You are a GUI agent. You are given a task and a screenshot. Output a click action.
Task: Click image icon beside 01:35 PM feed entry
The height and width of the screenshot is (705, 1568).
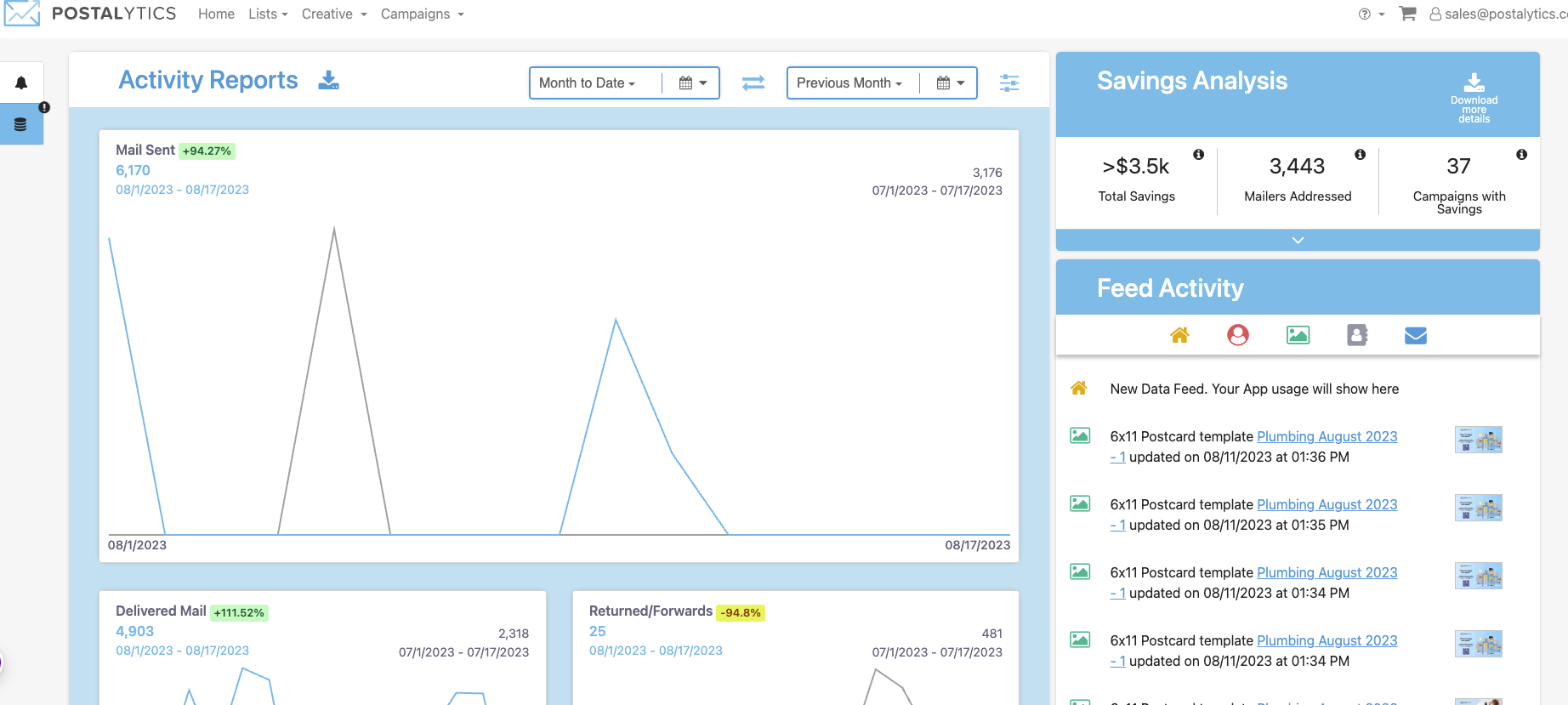[x=1080, y=504]
